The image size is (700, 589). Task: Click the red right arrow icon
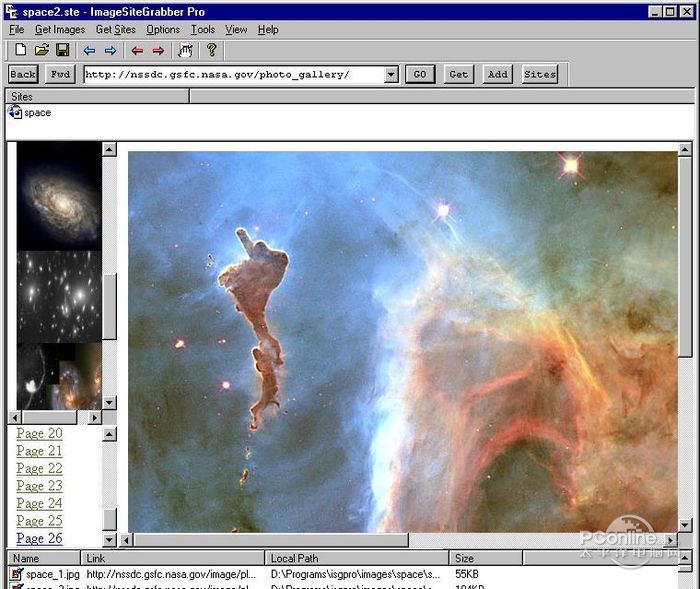coord(158,50)
